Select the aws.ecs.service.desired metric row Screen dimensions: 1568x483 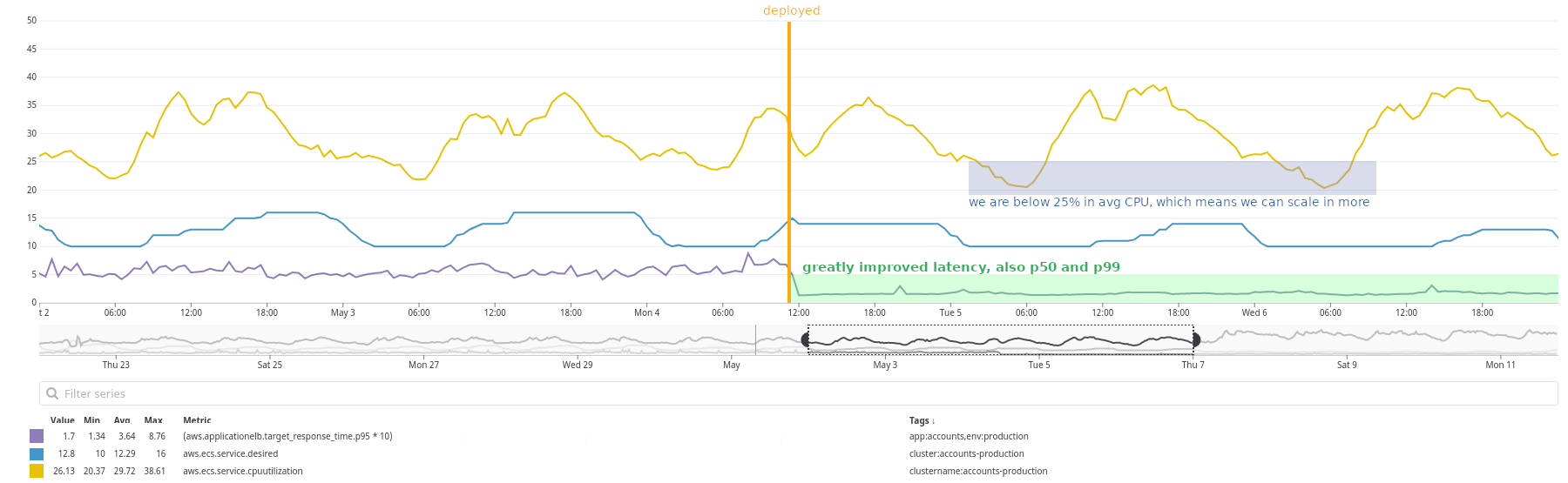click(231, 453)
